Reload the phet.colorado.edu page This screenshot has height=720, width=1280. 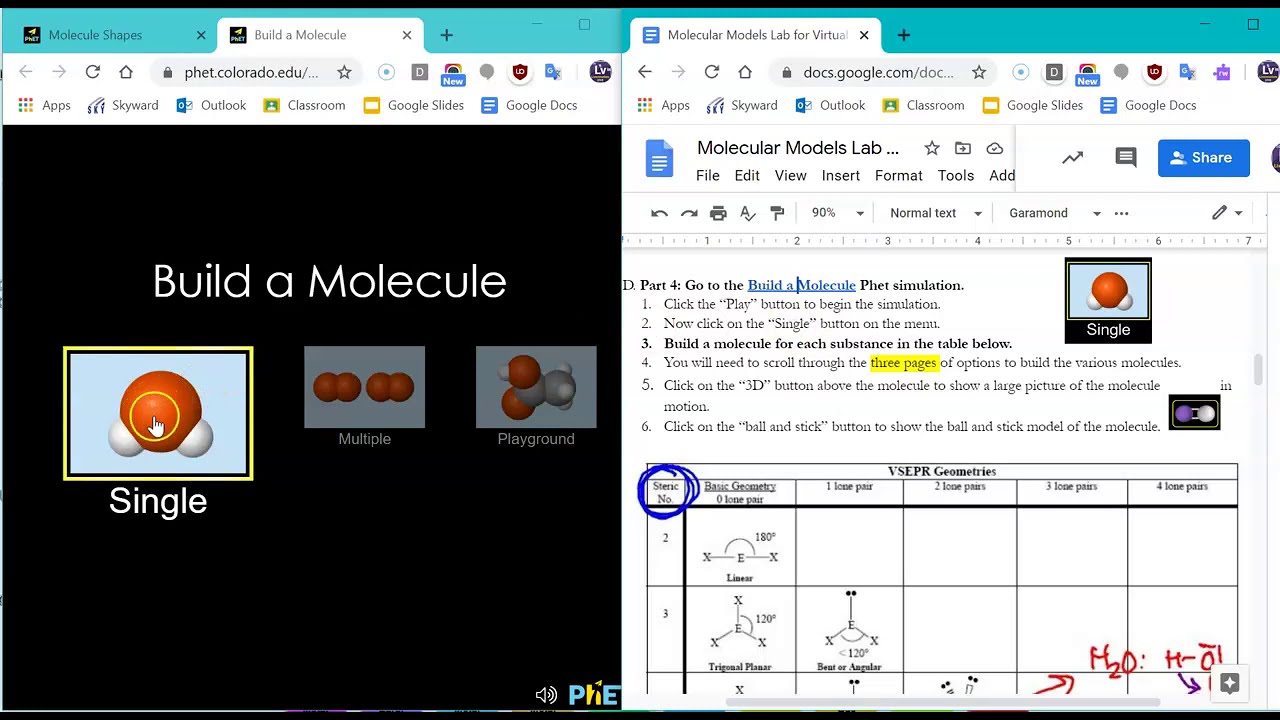pyautogui.click(x=92, y=72)
